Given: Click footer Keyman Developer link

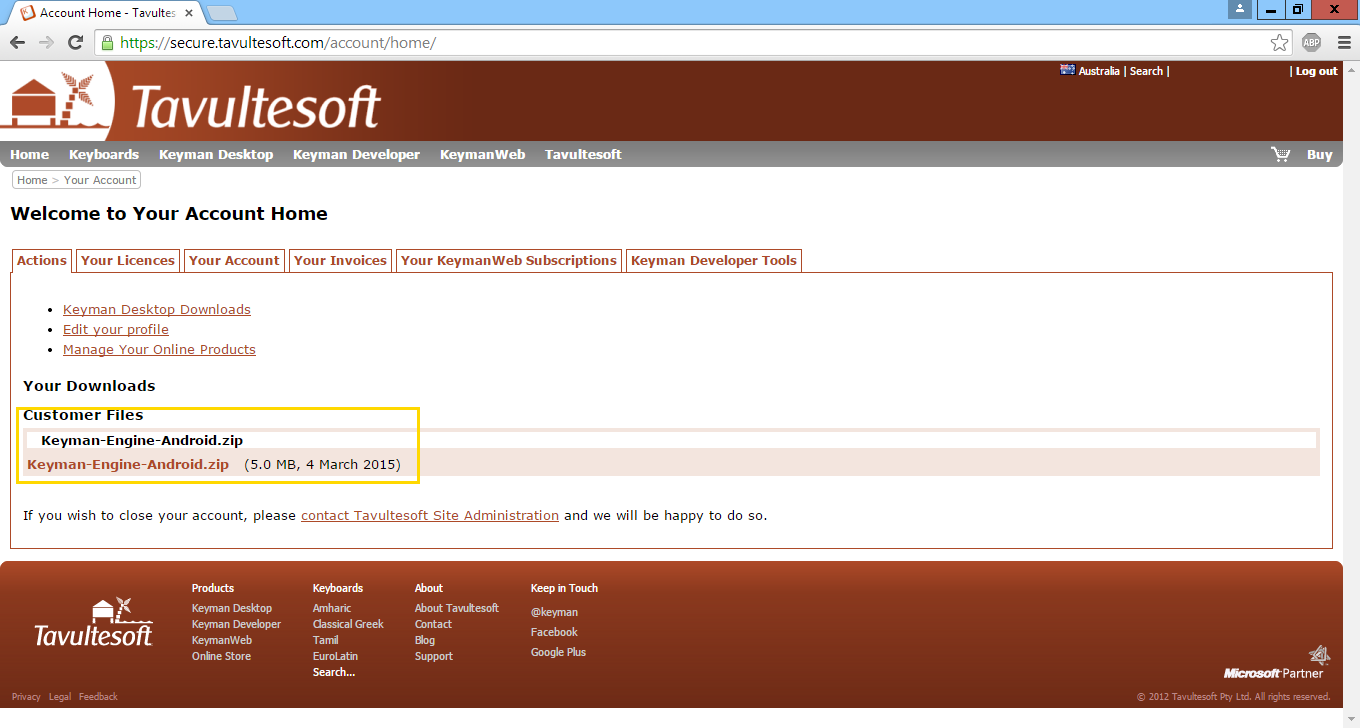Looking at the screenshot, I should (236, 624).
